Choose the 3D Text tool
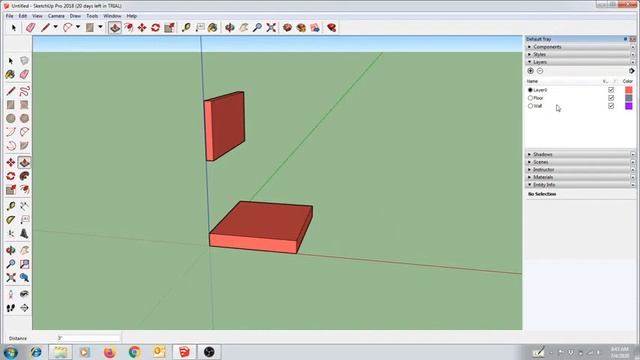The image size is (640, 360). tap(24, 233)
